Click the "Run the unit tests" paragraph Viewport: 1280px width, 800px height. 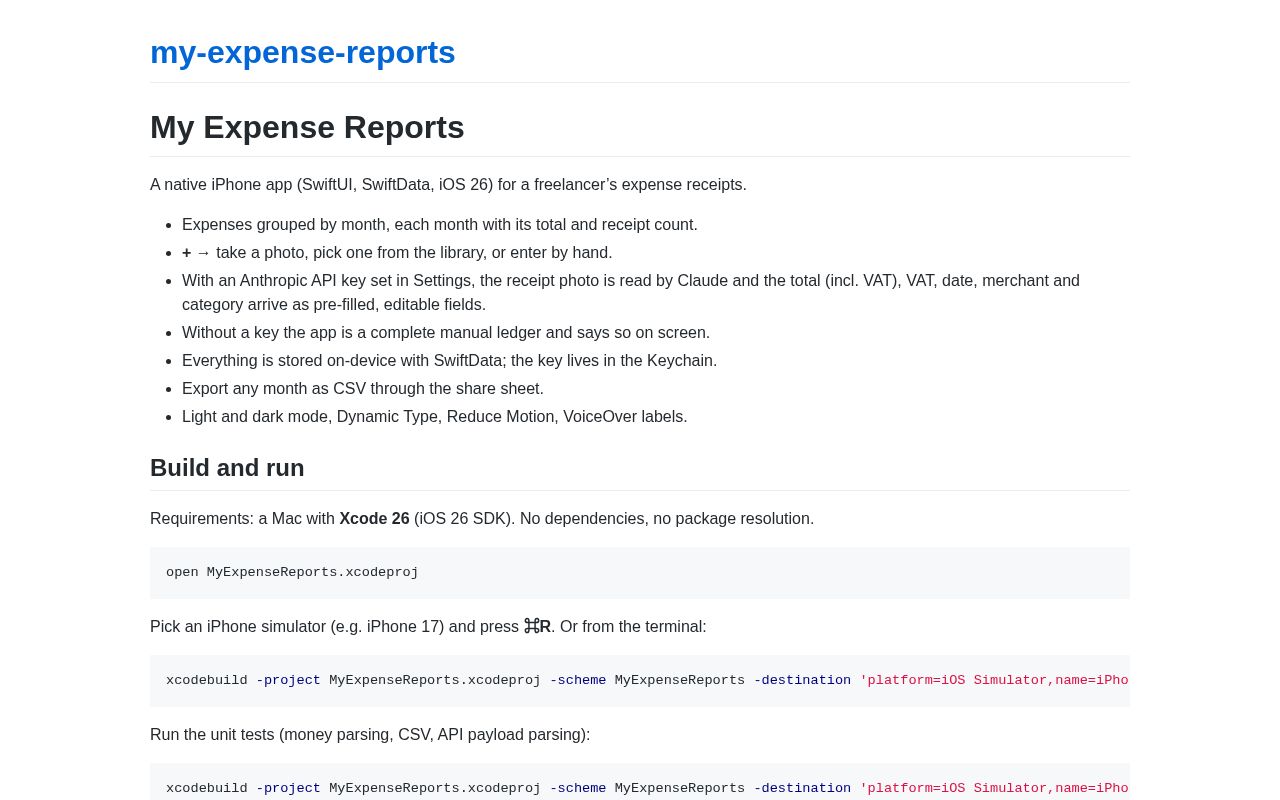point(370,735)
